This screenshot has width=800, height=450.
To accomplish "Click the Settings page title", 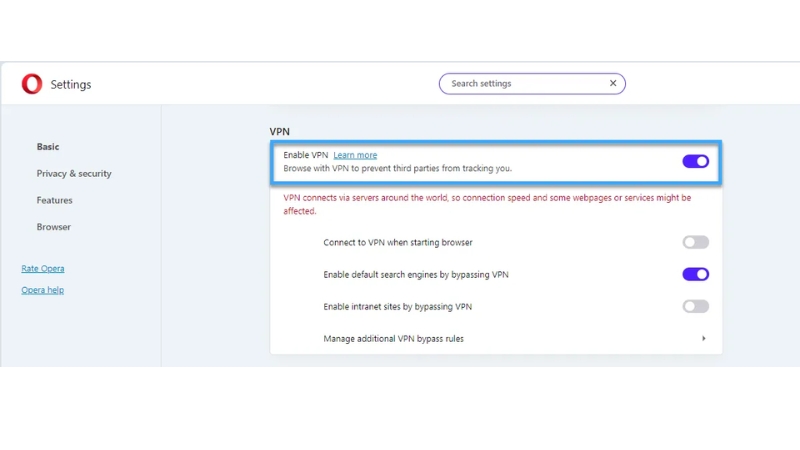I will coord(71,85).
